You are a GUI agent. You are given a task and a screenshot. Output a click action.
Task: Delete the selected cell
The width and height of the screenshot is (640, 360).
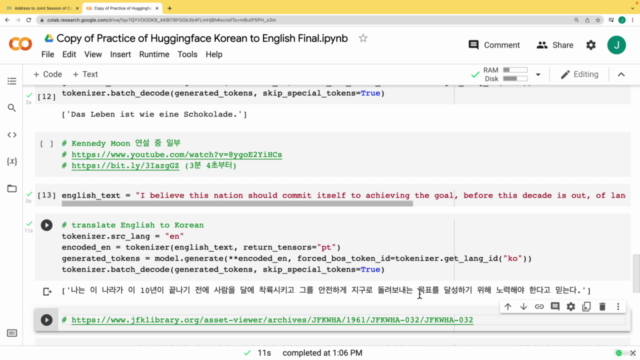(x=602, y=307)
